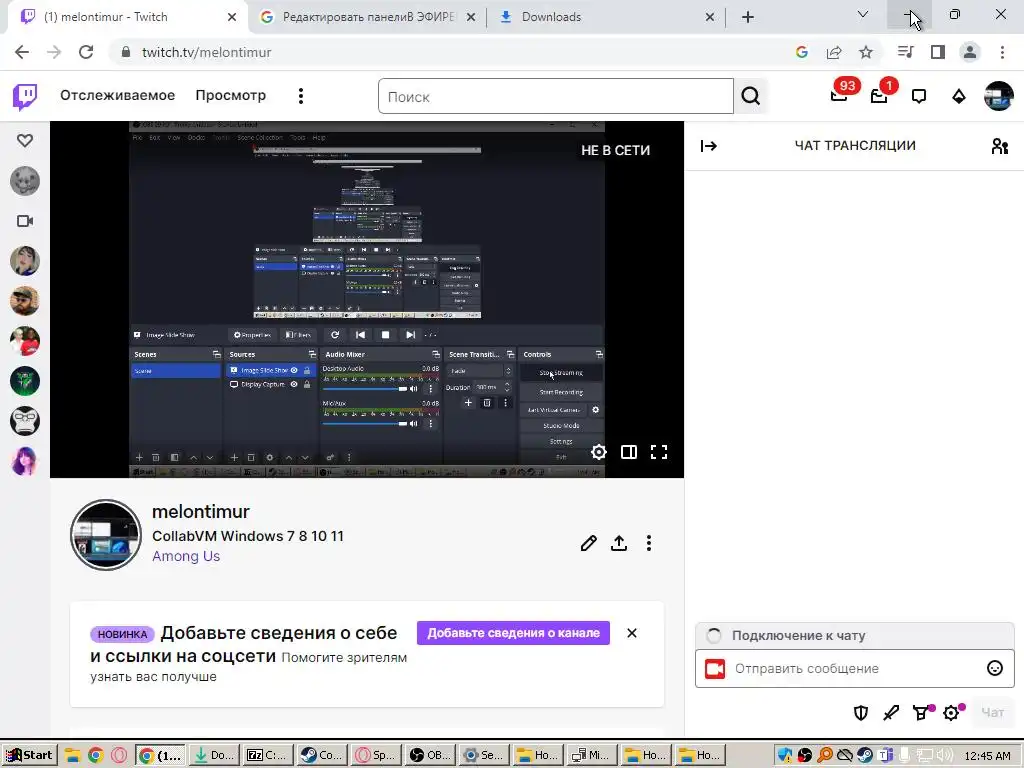The height and width of the screenshot is (768, 1024).
Task: Open the emote picker smiley icon
Action: [995, 668]
